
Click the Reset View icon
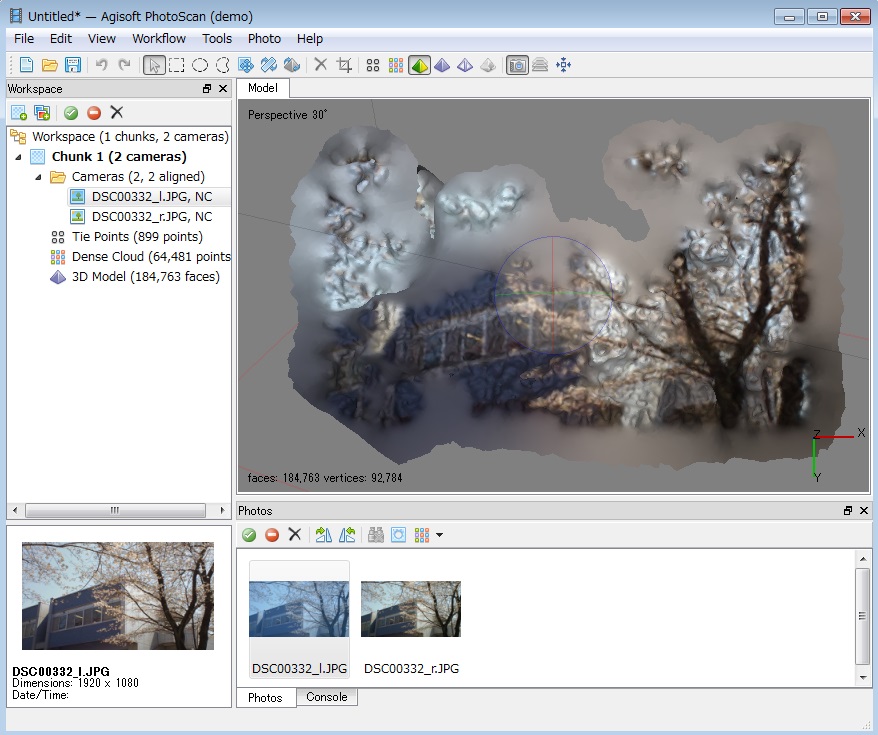click(x=563, y=65)
